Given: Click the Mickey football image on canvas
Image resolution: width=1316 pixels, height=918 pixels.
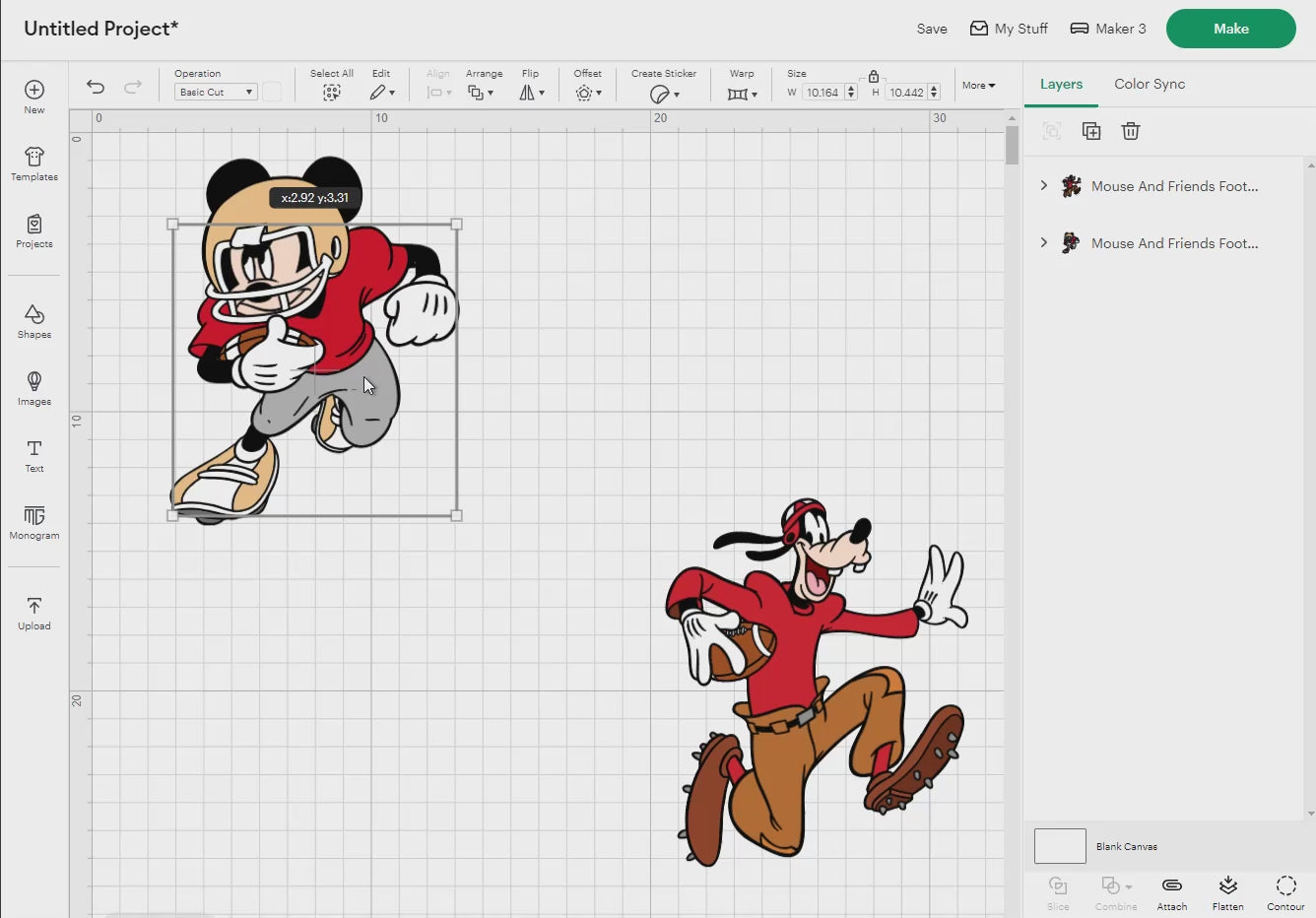Looking at the screenshot, I should 313,339.
